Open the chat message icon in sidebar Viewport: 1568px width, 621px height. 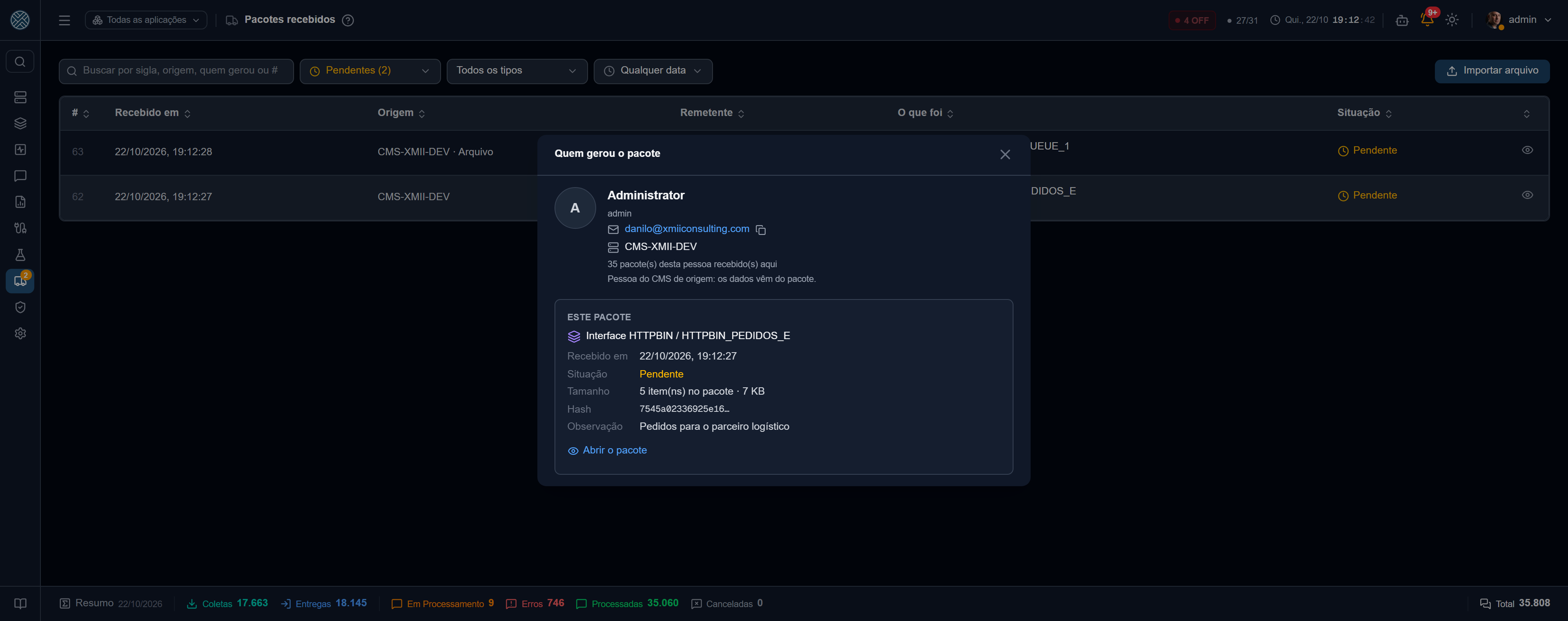pyautogui.click(x=20, y=176)
